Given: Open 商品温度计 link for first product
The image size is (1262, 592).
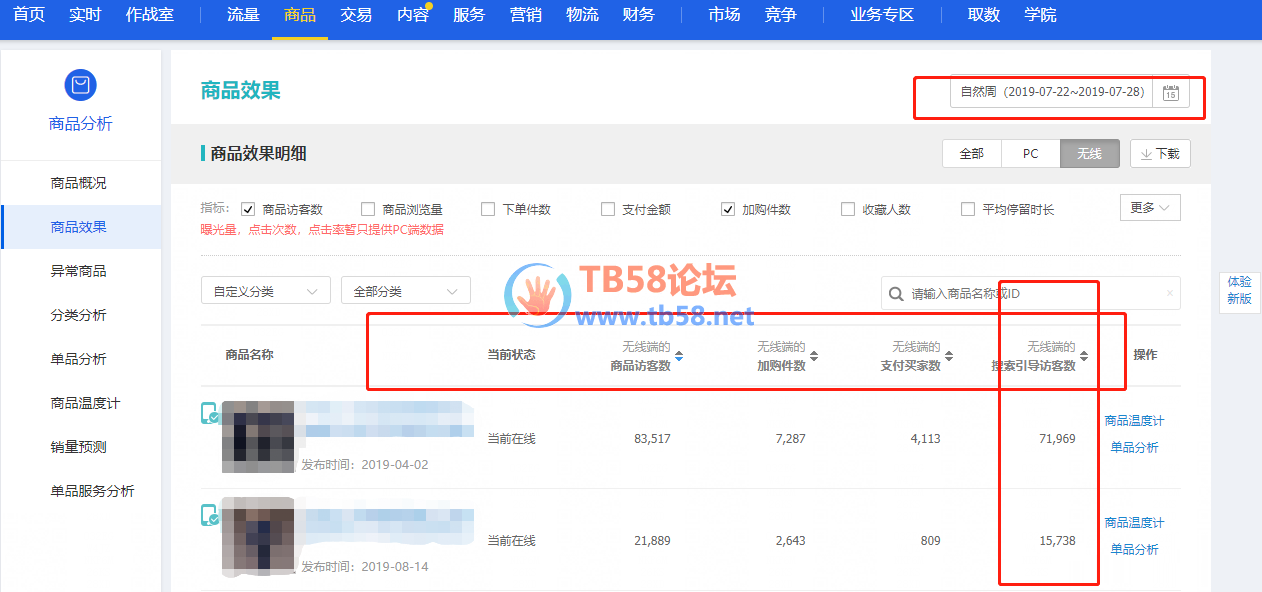Looking at the screenshot, I should pos(1134,421).
